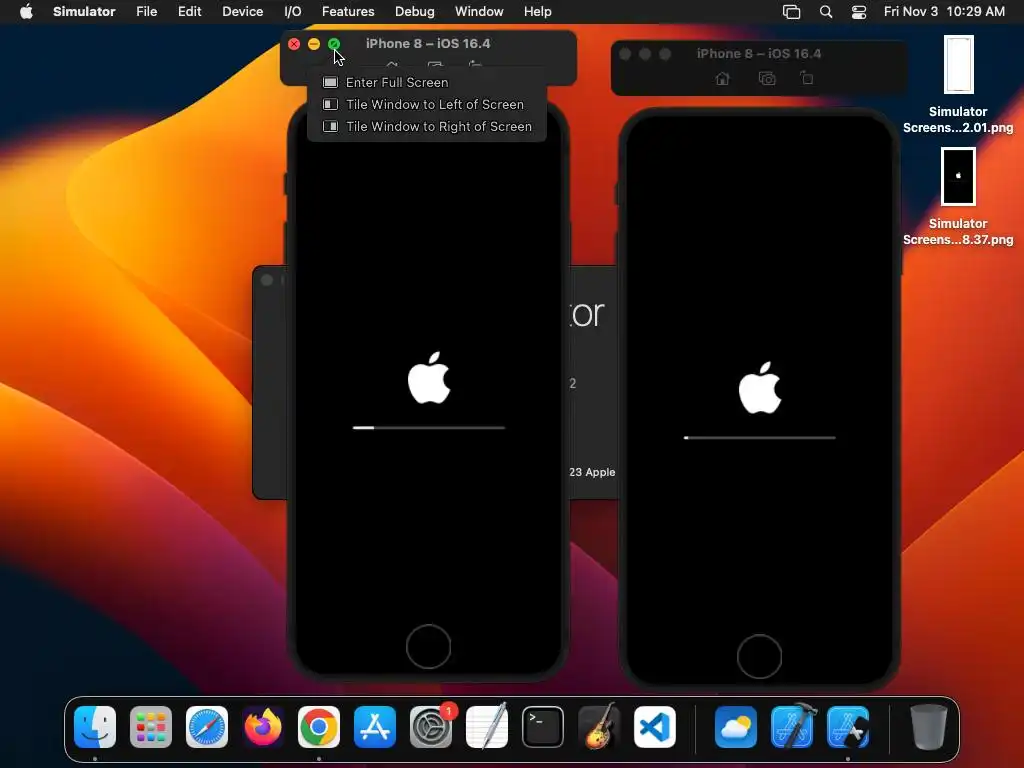This screenshot has height=768, width=1024.
Task: Open the Help menu
Action: pos(537,12)
